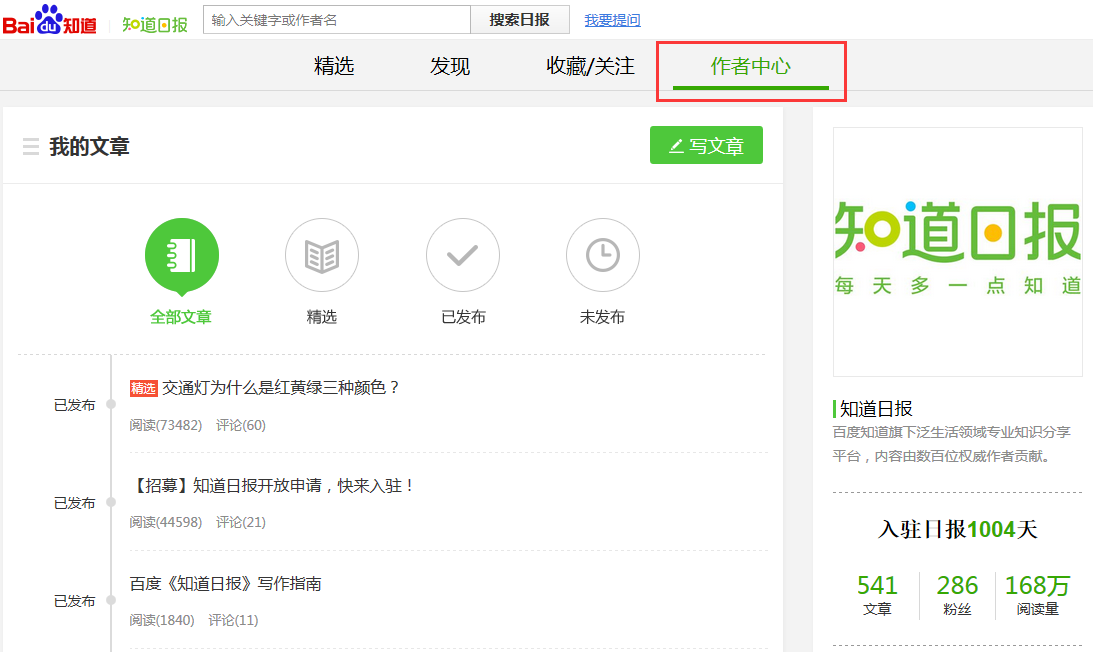Open article 【招募】知道日报开放申请，快来入驻！

click(273, 485)
